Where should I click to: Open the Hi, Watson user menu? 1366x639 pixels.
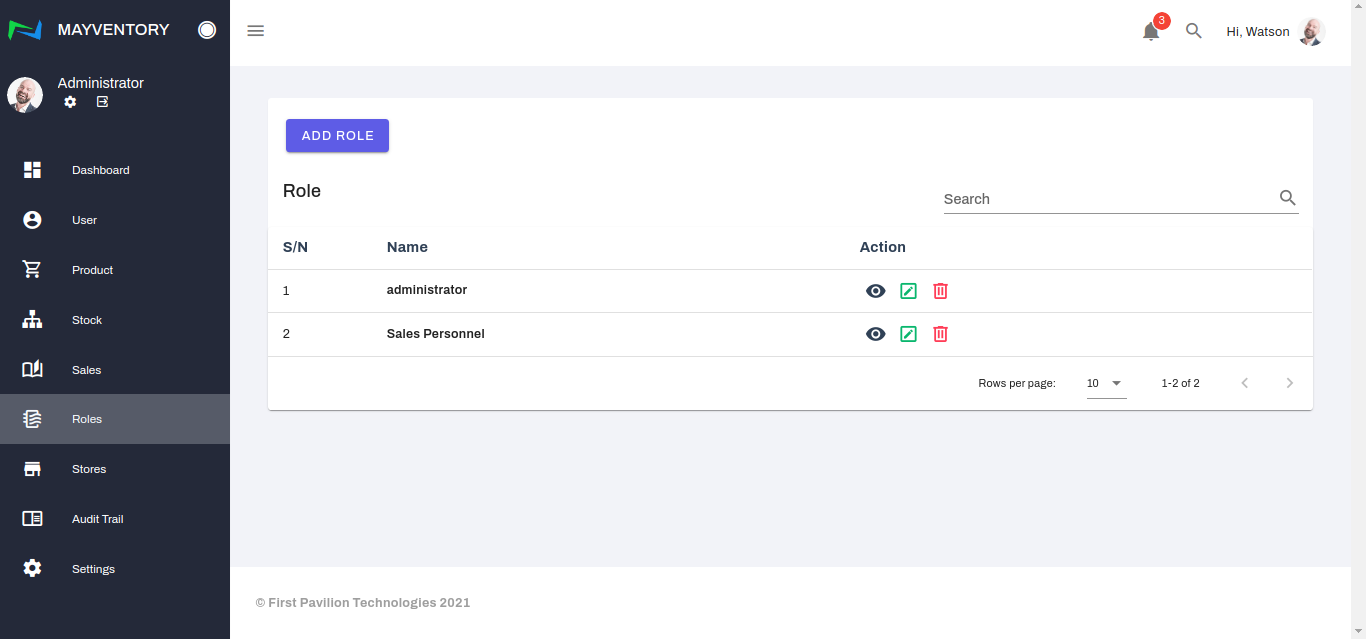[x=1275, y=32]
